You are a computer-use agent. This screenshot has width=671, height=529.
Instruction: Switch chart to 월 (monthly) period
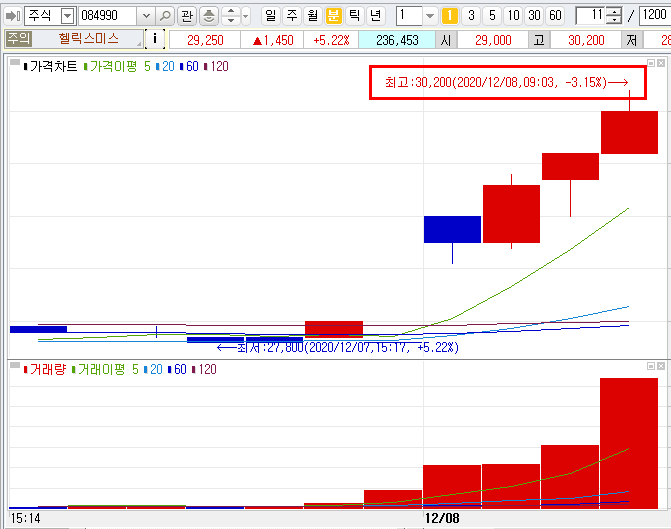[312, 16]
